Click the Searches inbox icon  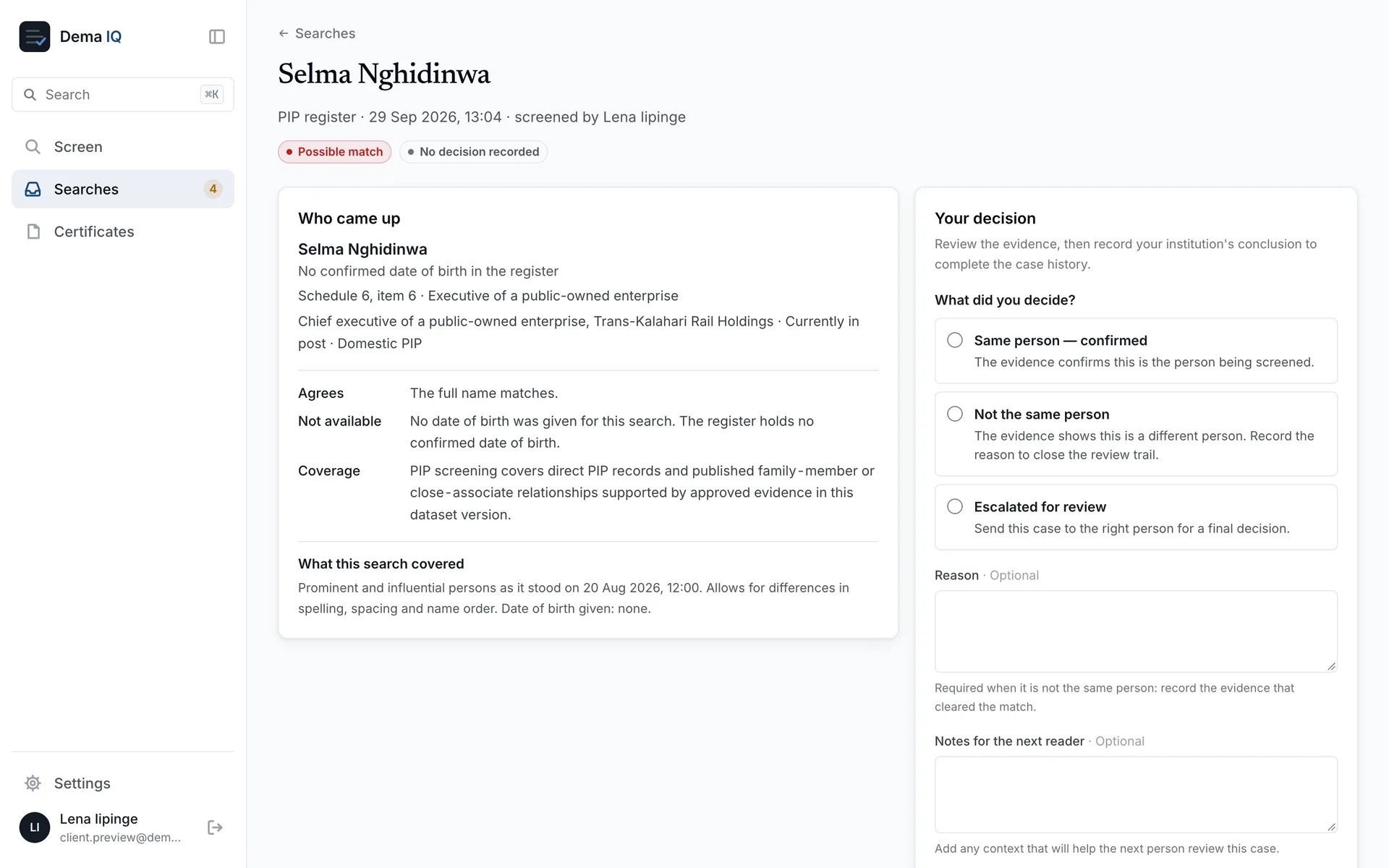pyautogui.click(x=33, y=190)
